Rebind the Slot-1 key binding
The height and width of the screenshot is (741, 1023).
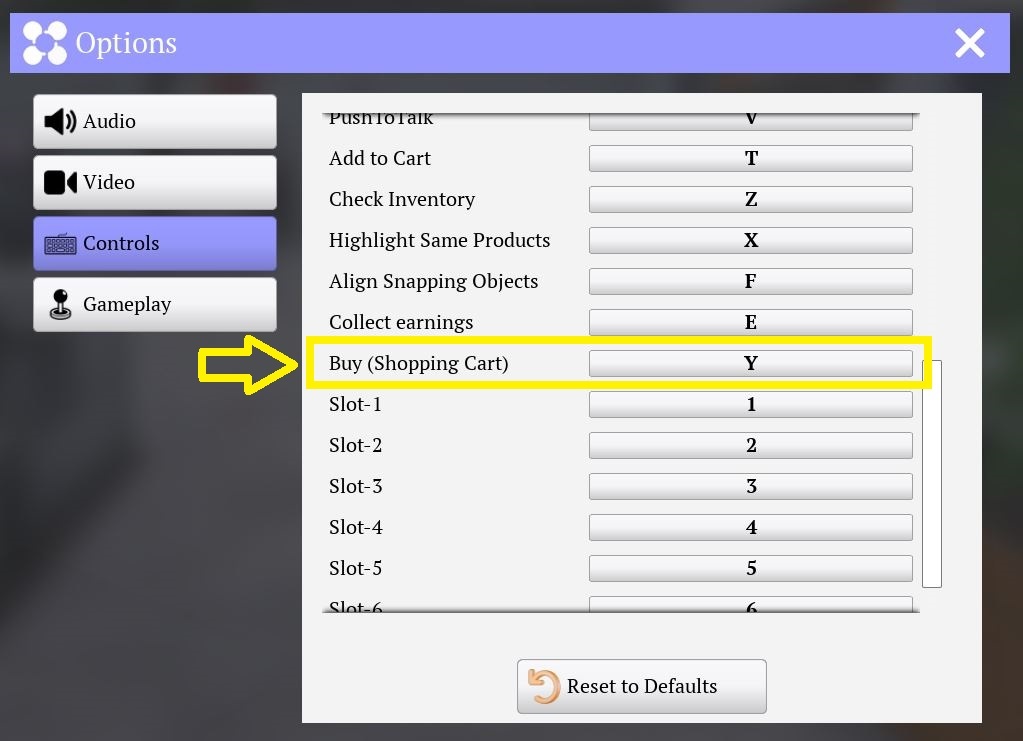[750, 404]
